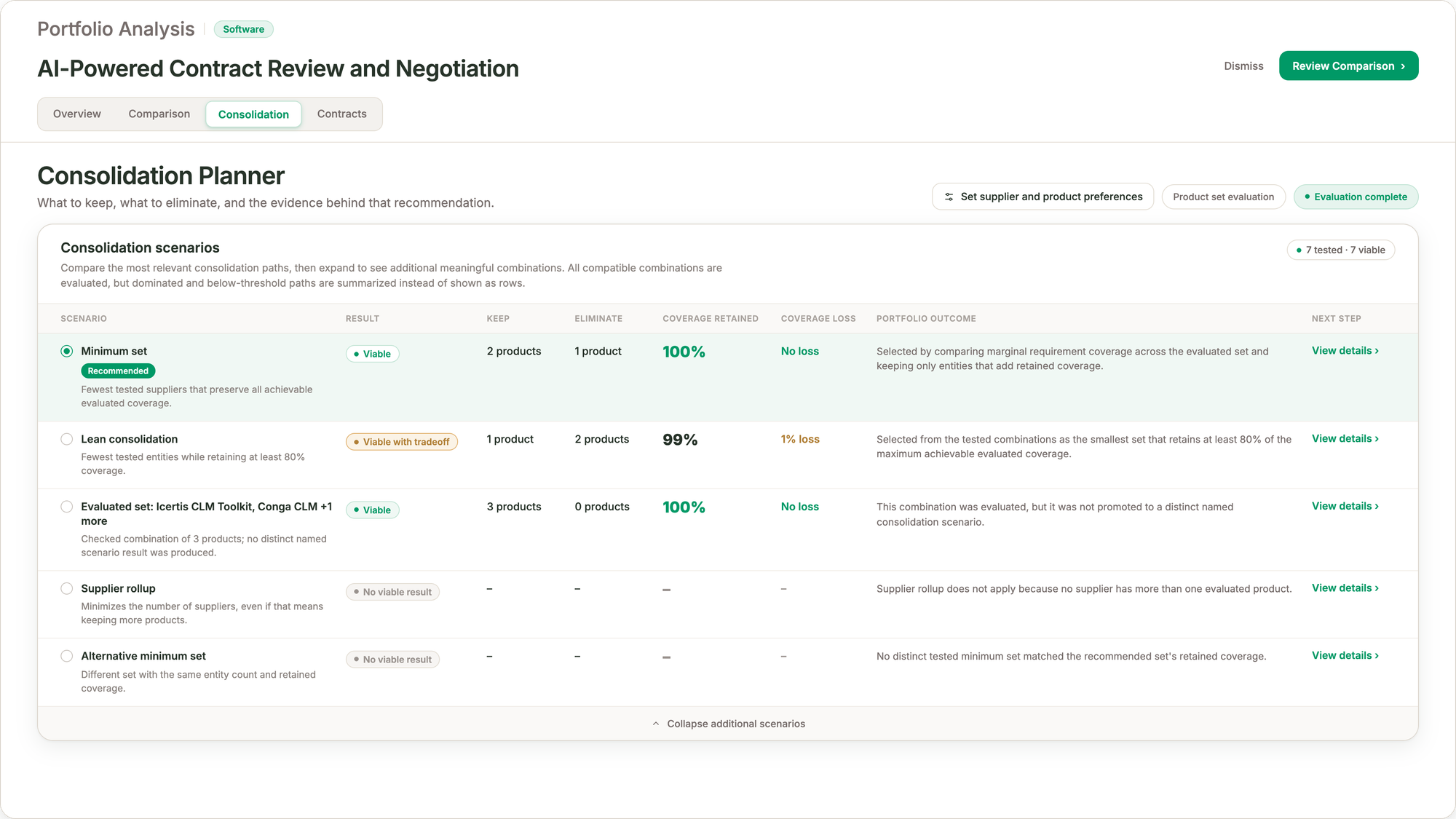This screenshot has height=819, width=1456.
Task: Click the Portfolio Analysis breadcrumb title
Action: pyautogui.click(x=116, y=29)
